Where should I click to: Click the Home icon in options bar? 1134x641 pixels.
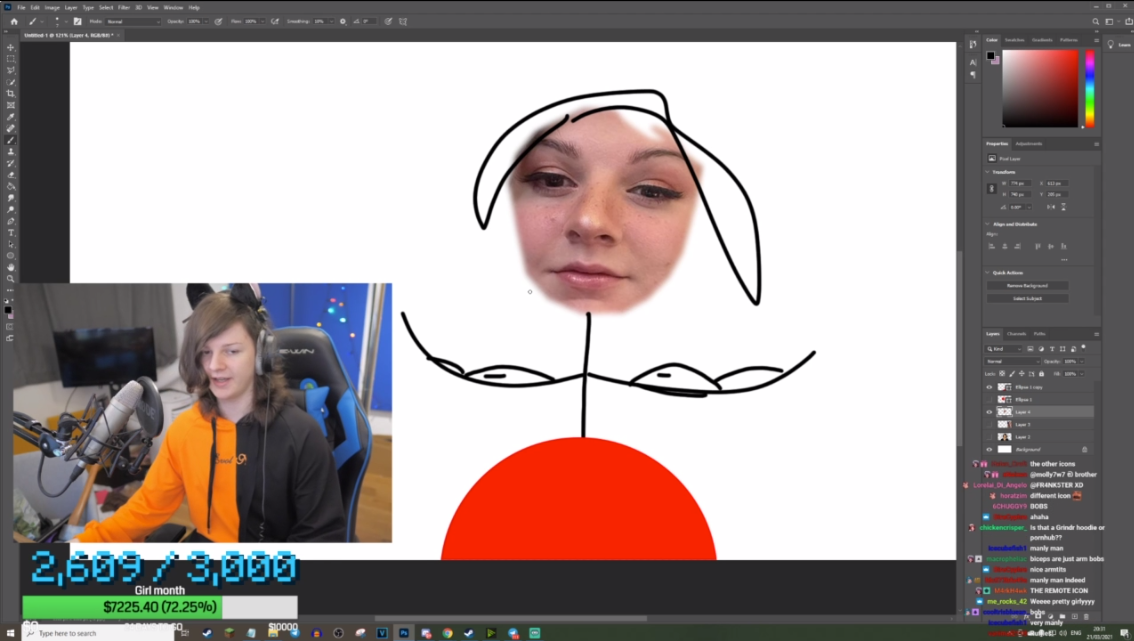tap(14, 22)
